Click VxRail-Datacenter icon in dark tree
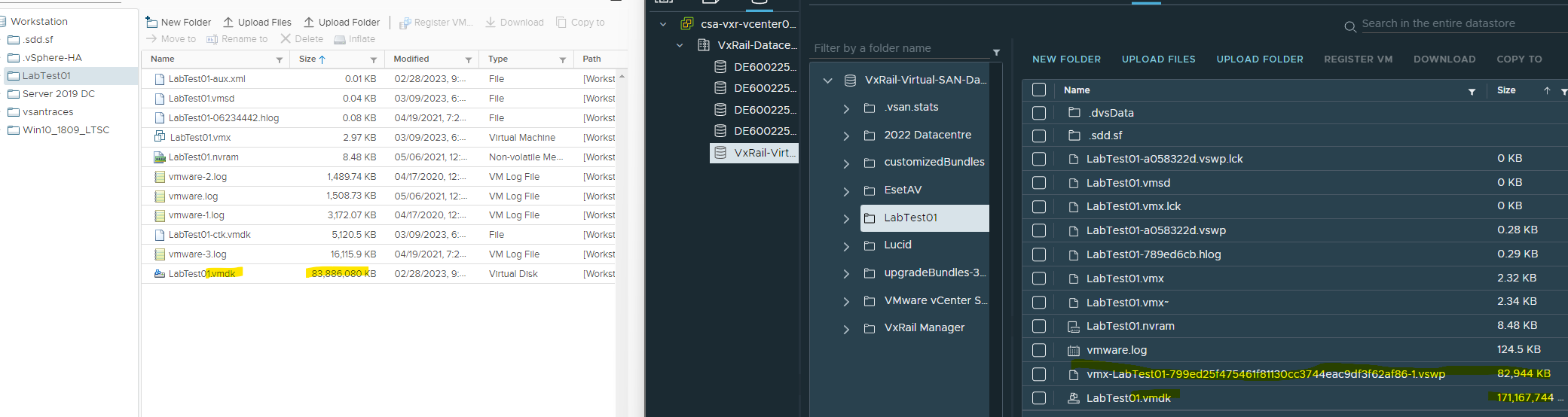Viewport: 1568px width, 417px height. coord(704,45)
